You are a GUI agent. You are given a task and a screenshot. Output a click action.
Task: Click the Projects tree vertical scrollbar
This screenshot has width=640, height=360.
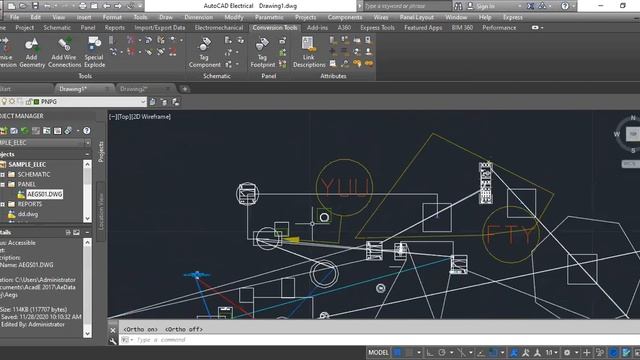tap(87, 191)
